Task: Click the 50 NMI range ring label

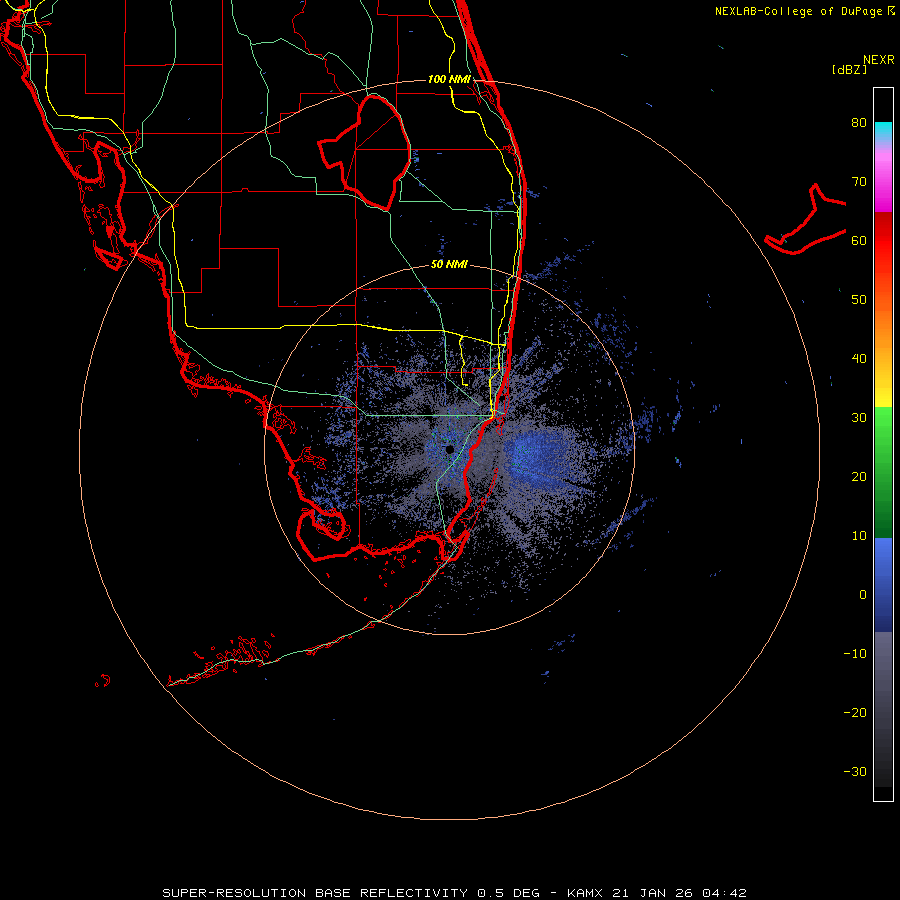Action: pos(449,265)
